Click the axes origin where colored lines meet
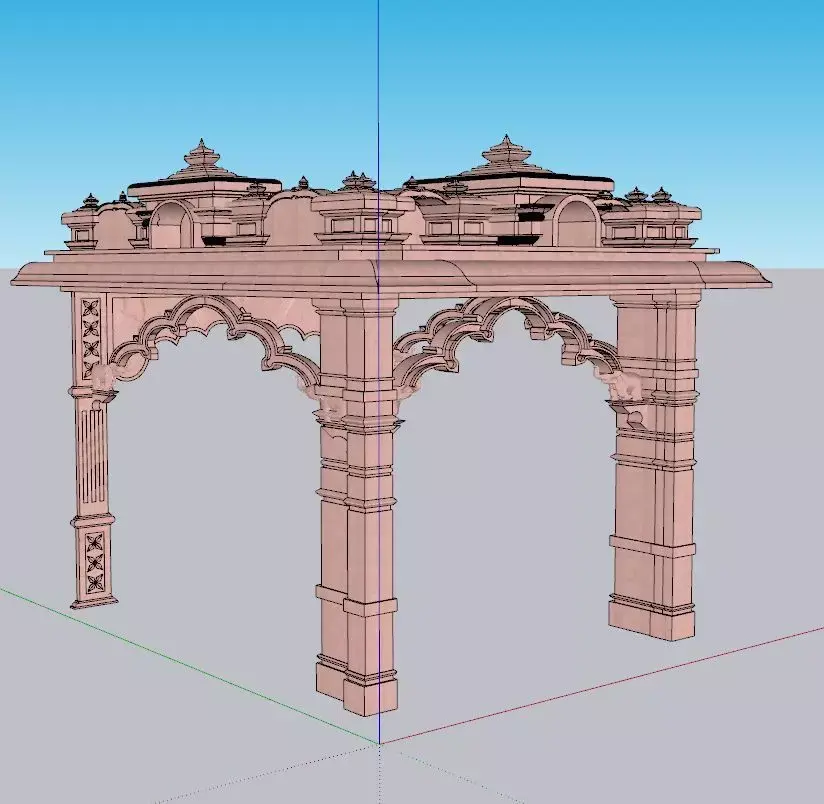The height and width of the screenshot is (804, 824). pos(379,743)
